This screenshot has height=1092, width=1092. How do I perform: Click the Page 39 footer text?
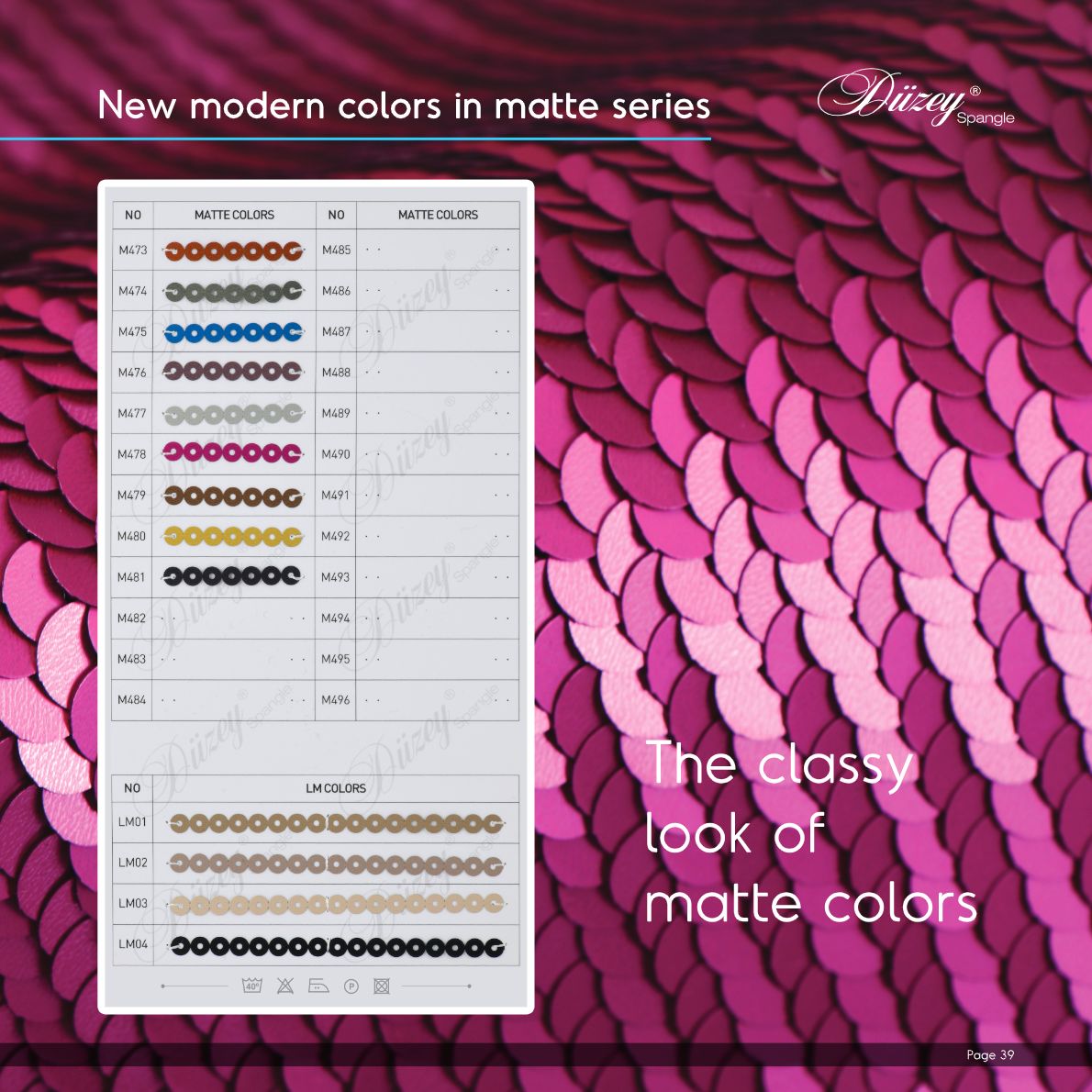990,1054
